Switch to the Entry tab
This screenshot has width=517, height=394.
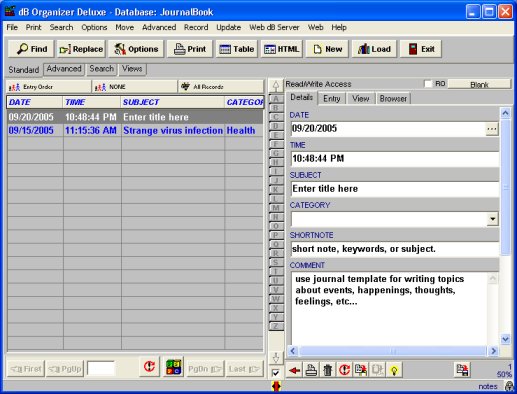[332, 99]
